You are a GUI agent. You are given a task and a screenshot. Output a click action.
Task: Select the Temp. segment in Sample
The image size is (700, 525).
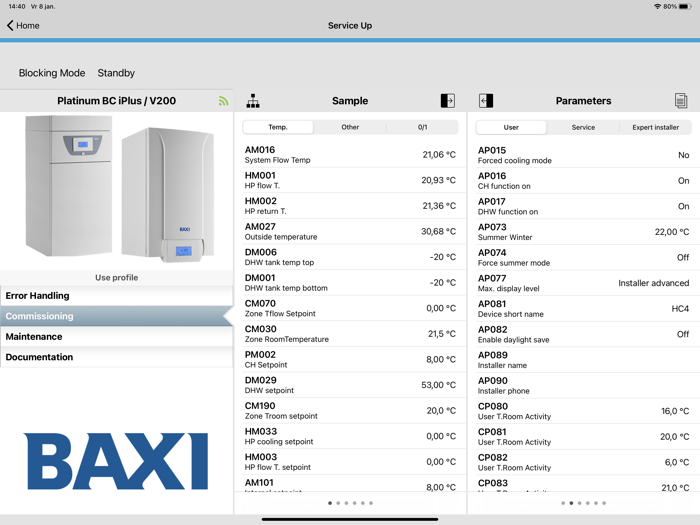[278, 127]
